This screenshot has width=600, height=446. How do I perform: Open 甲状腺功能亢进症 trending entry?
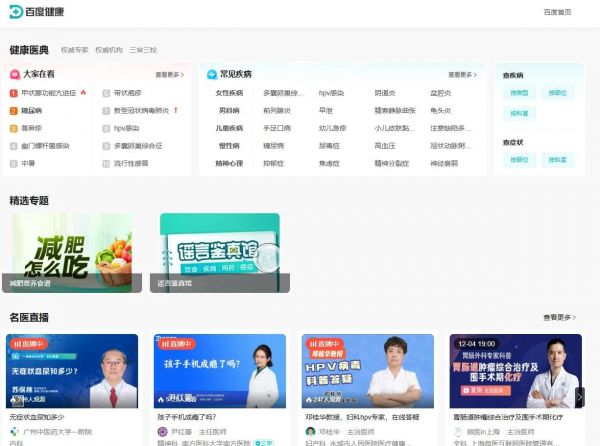(x=49, y=93)
